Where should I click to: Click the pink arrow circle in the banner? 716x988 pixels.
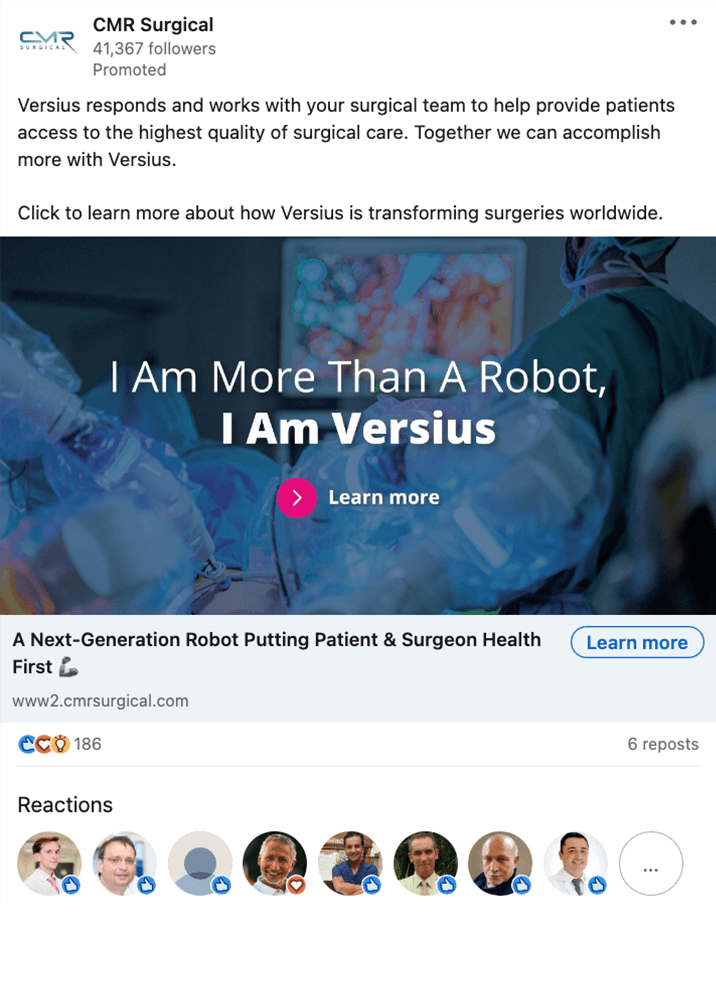click(296, 498)
